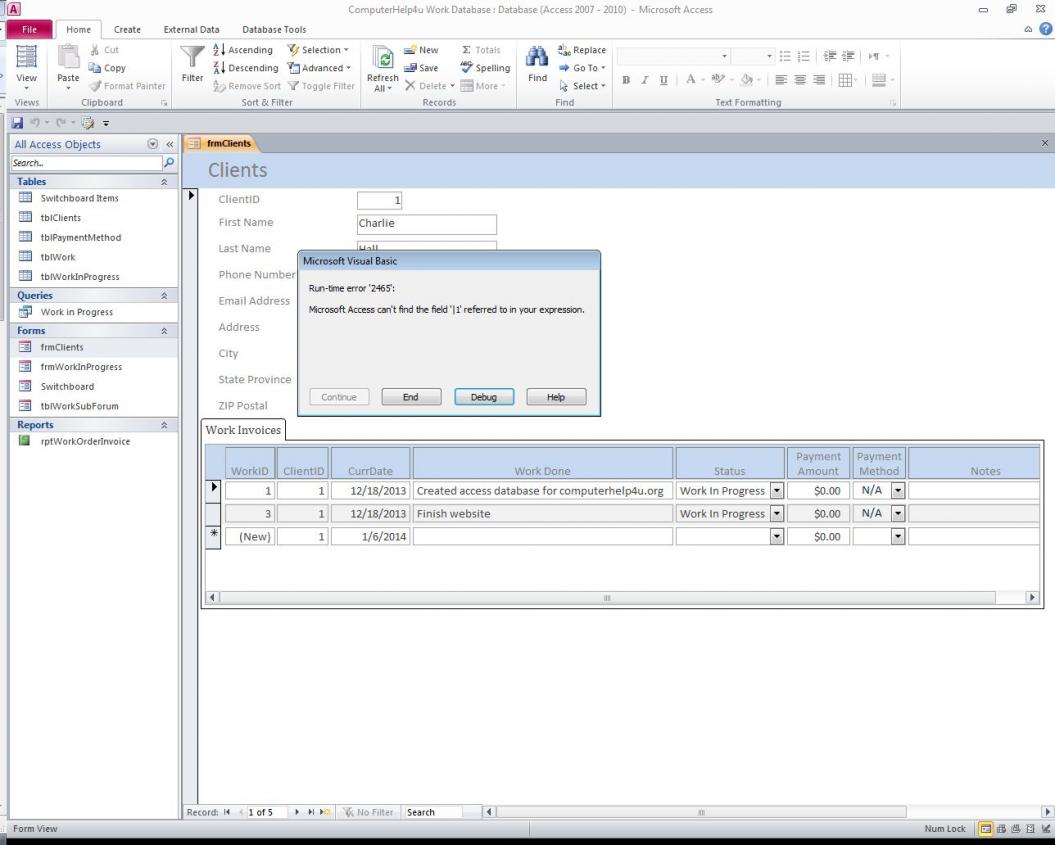
Task: Open the Status dropdown in the New row
Action: [776, 536]
